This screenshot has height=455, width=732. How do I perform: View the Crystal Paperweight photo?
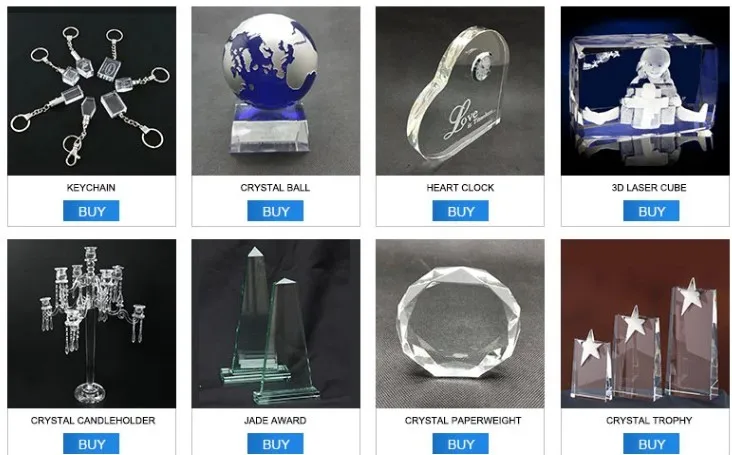point(460,324)
